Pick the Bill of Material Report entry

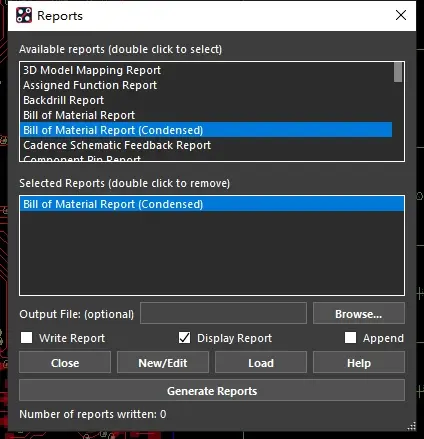click(79, 115)
